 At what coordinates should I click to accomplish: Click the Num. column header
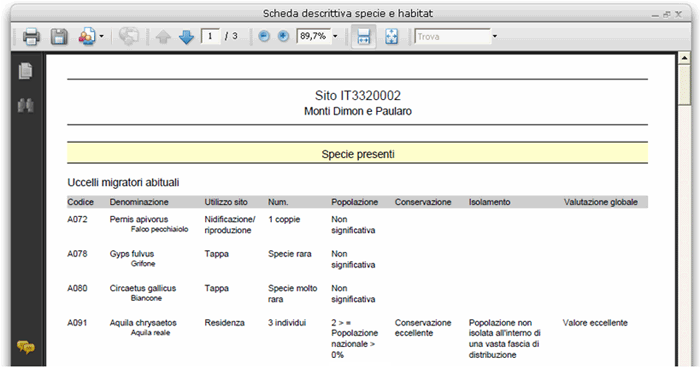click(278, 202)
